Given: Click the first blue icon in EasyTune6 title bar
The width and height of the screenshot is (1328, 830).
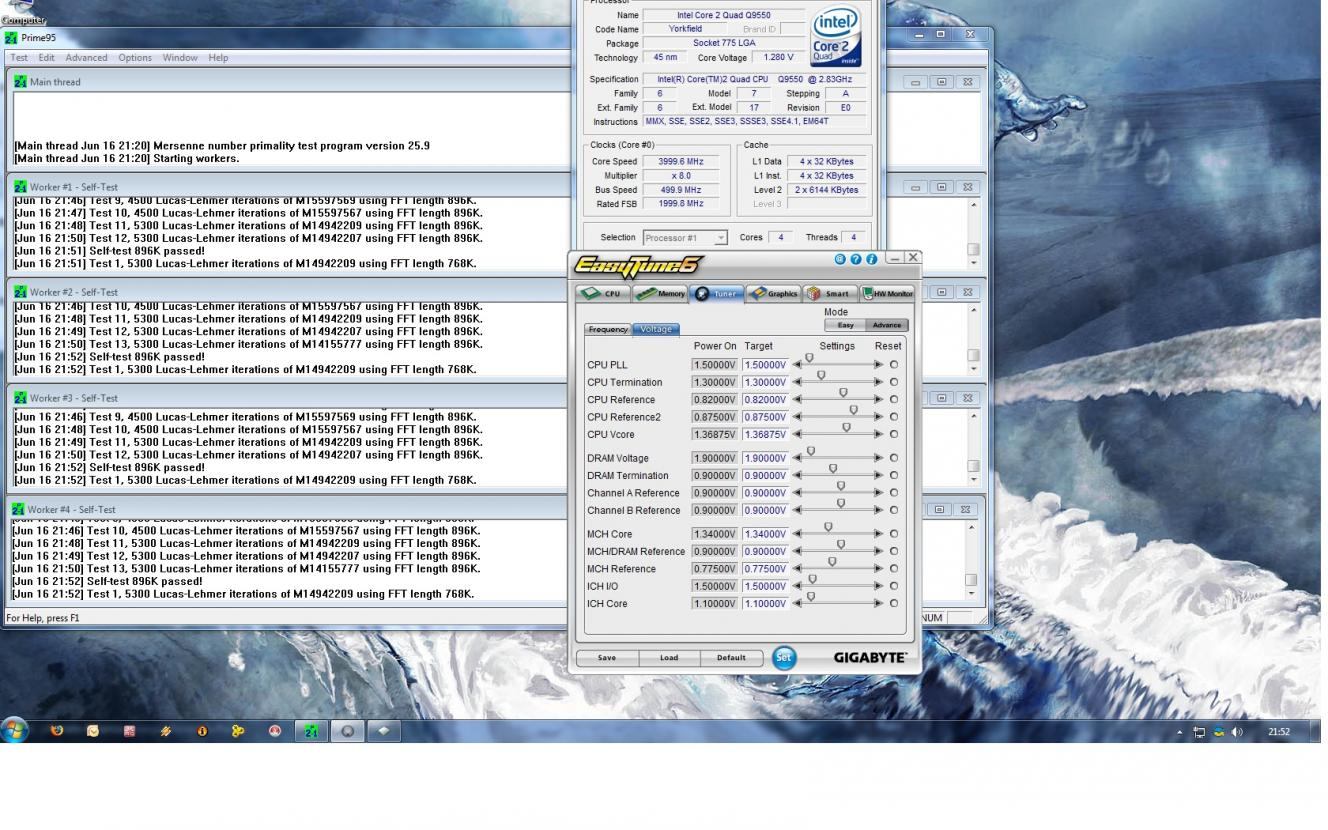Looking at the screenshot, I should pos(840,259).
